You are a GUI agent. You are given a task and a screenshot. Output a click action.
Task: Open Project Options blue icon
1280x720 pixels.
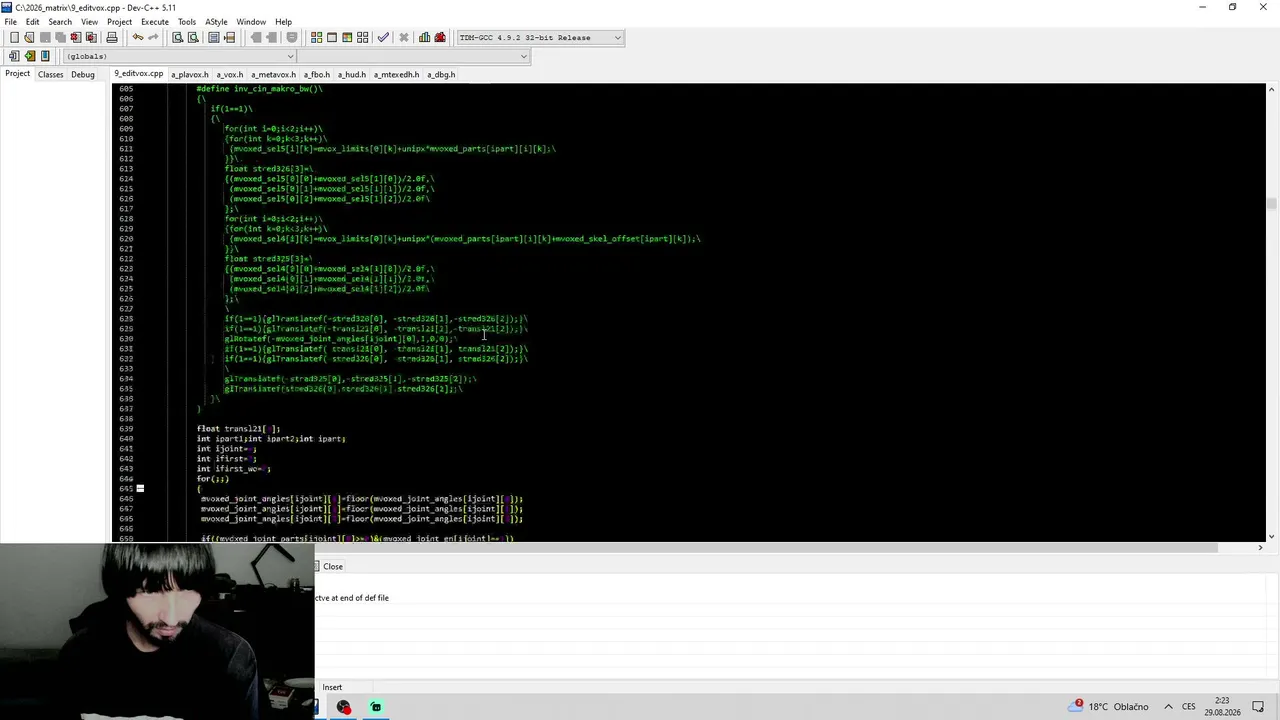(x=45, y=56)
